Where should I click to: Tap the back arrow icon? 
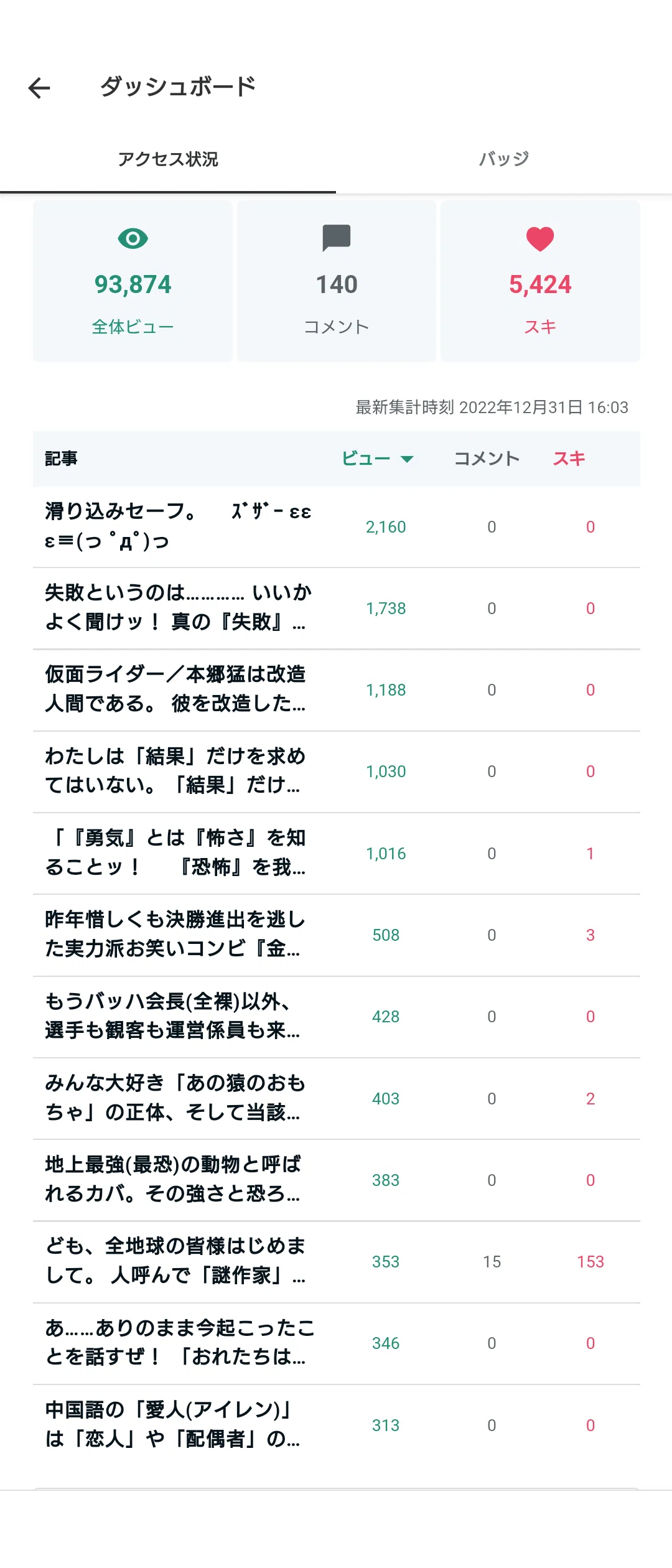point(39,88)
